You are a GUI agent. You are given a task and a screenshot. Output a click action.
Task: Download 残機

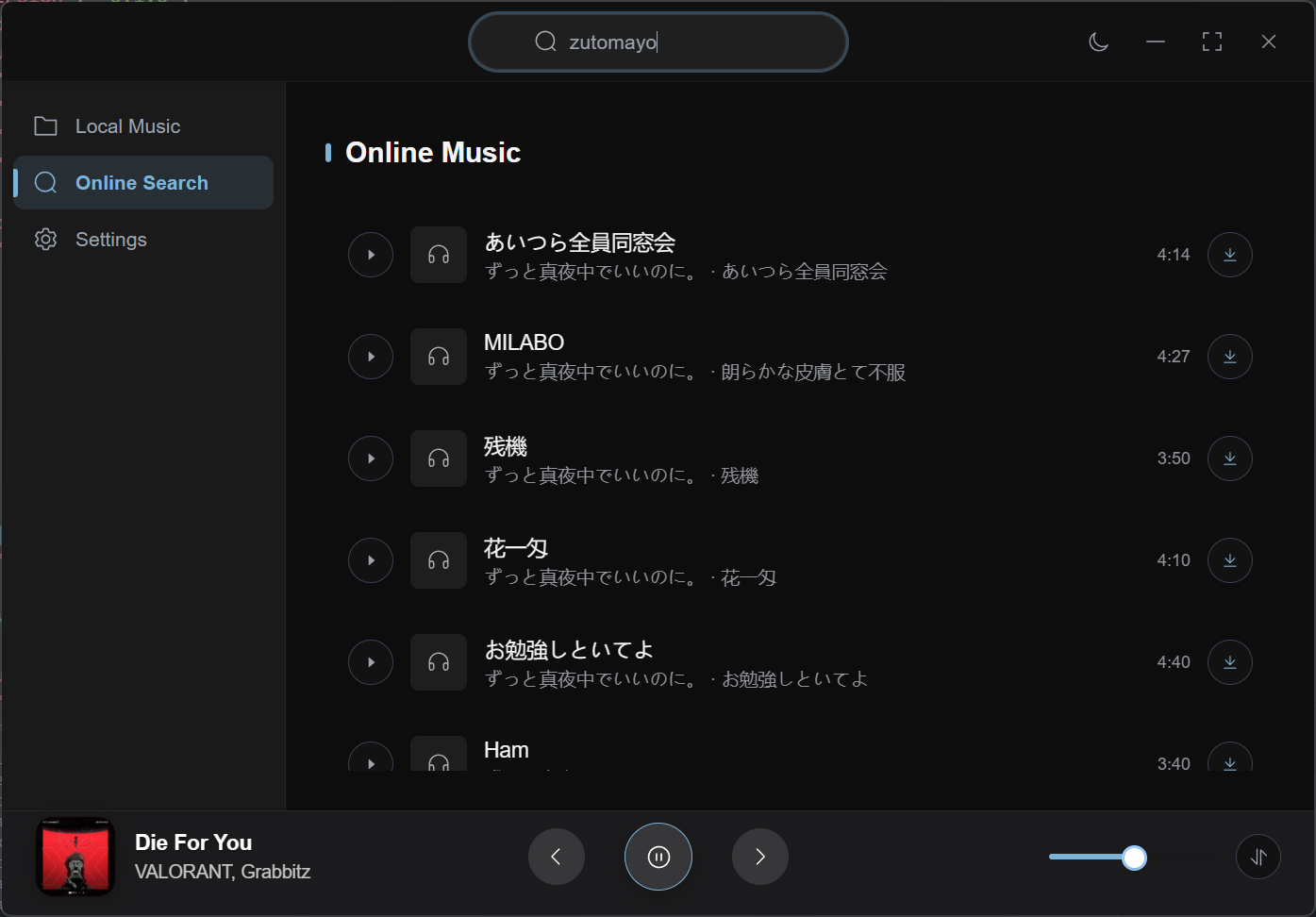coord(1229,458)
